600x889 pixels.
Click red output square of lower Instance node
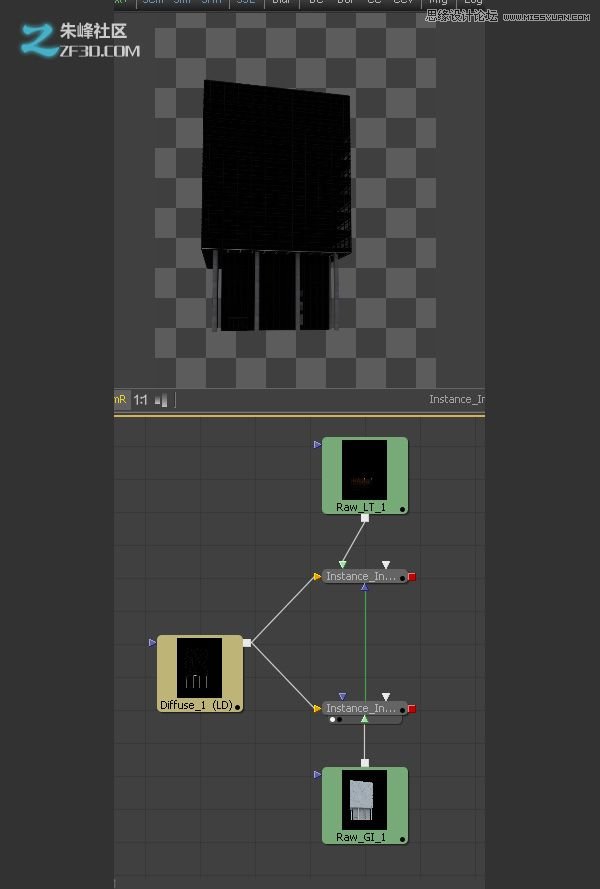[412, 709]
